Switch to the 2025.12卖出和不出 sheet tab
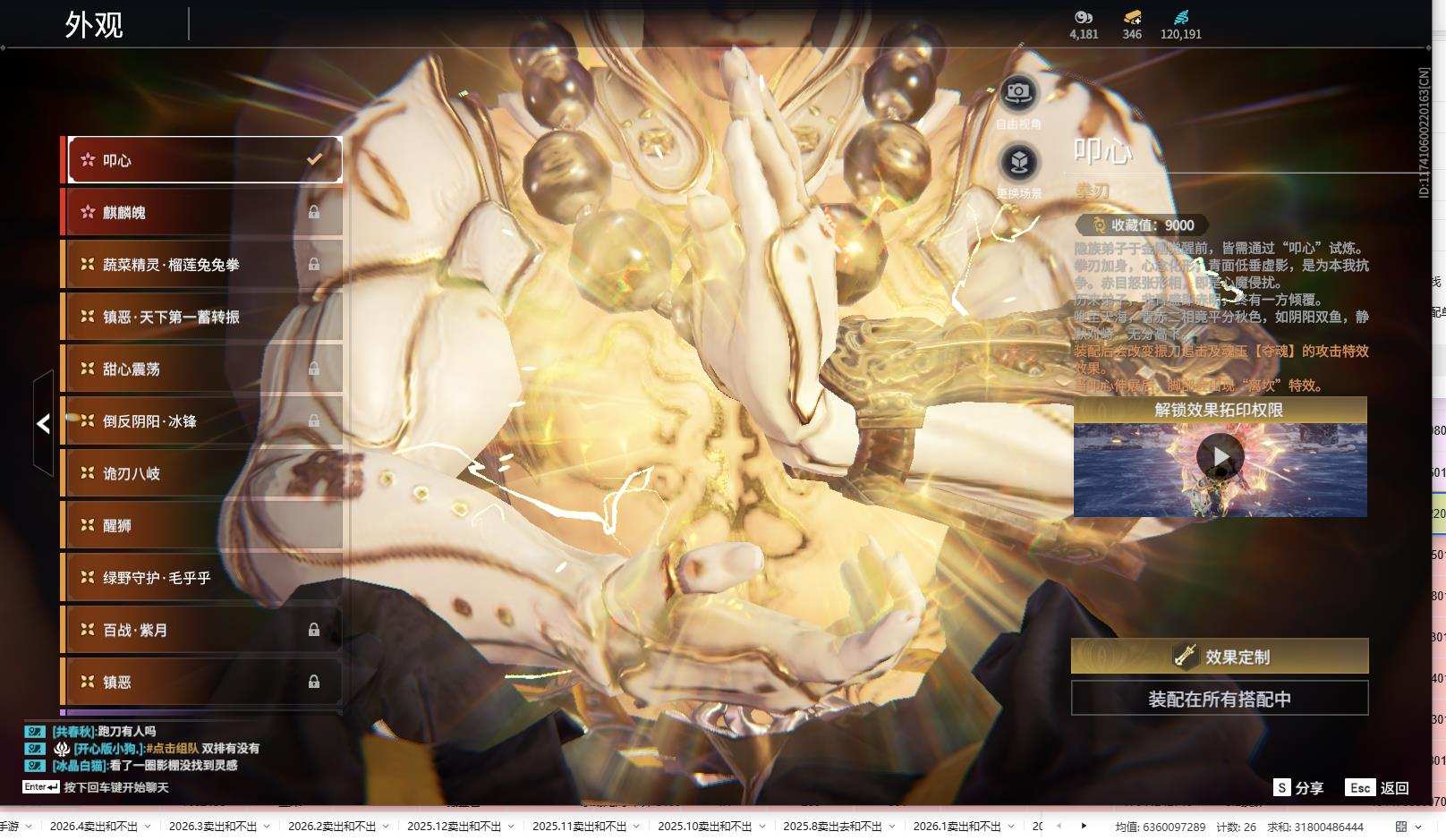 point(455,827)
